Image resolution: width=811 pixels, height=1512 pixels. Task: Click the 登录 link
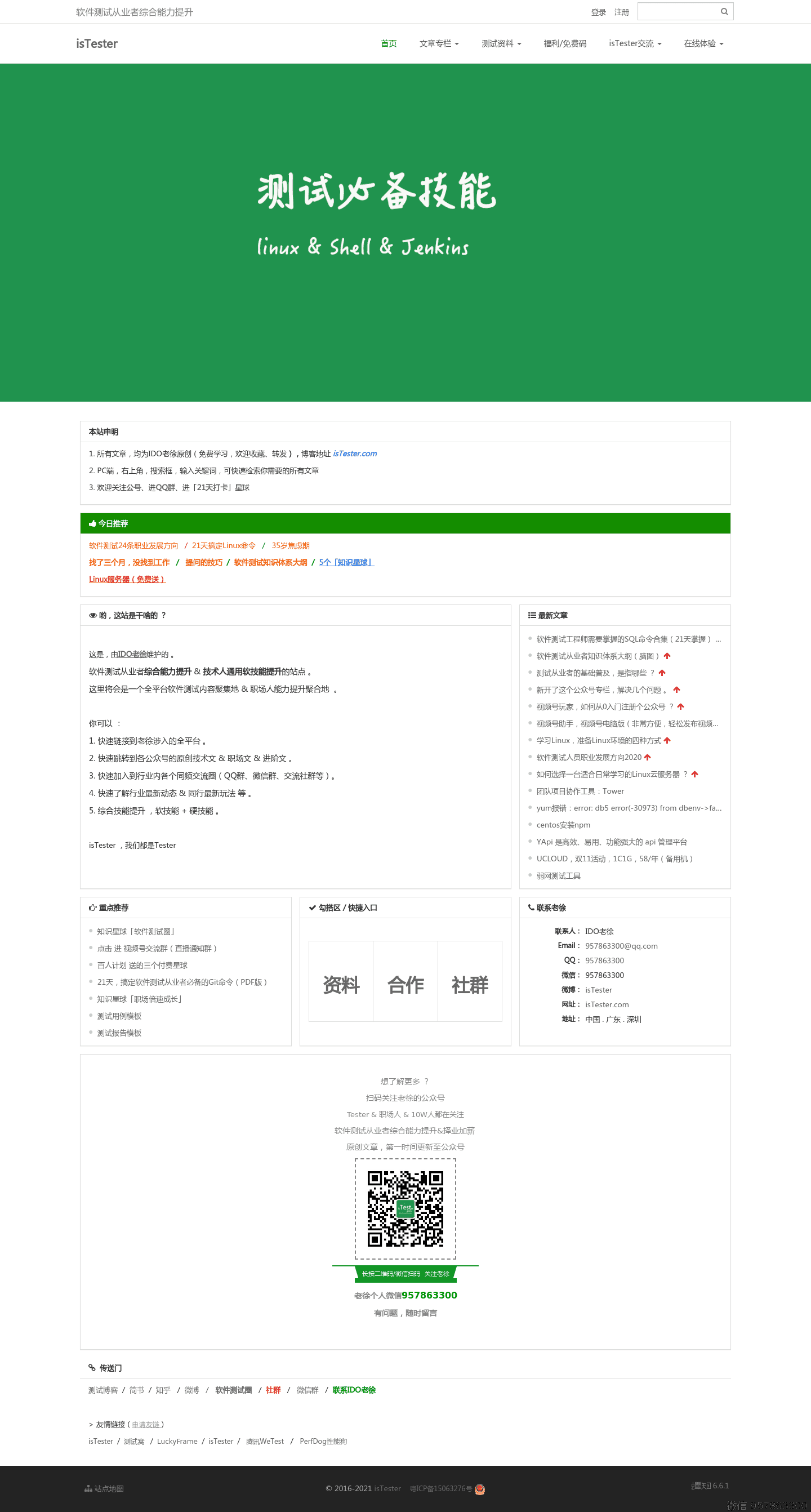tap(598, 12)
